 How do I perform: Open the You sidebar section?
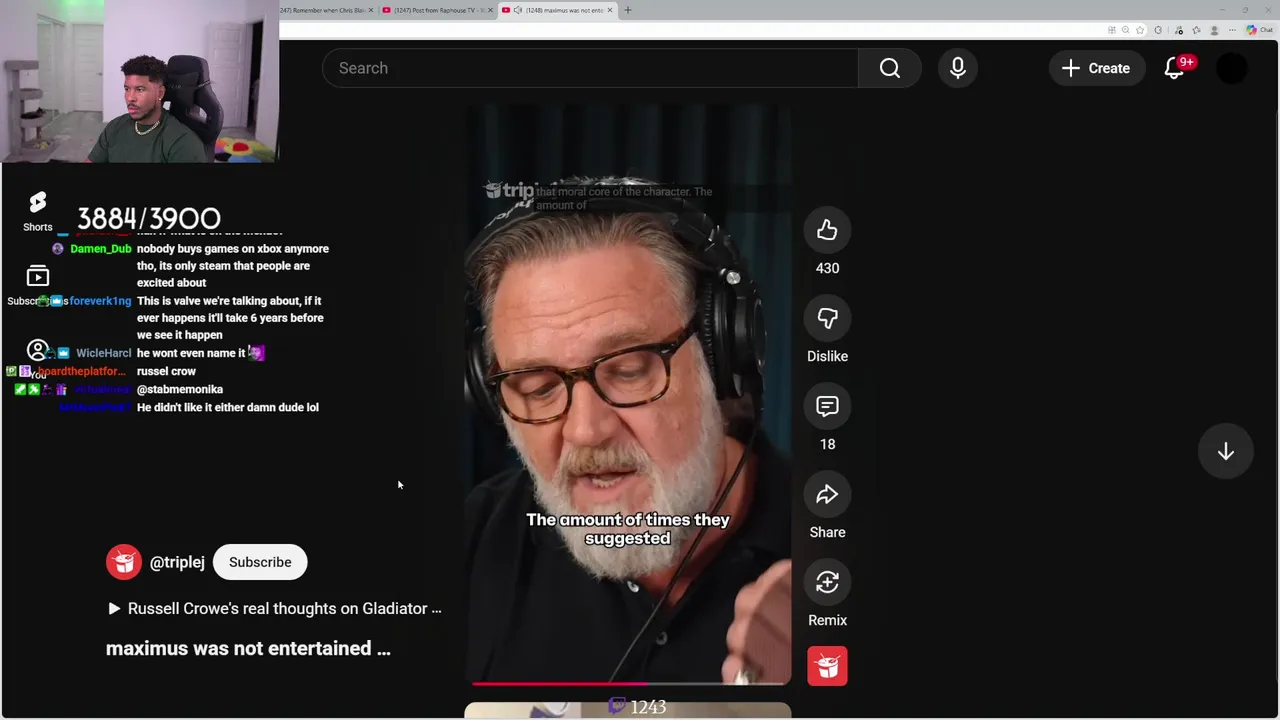[x=37, y=358]
